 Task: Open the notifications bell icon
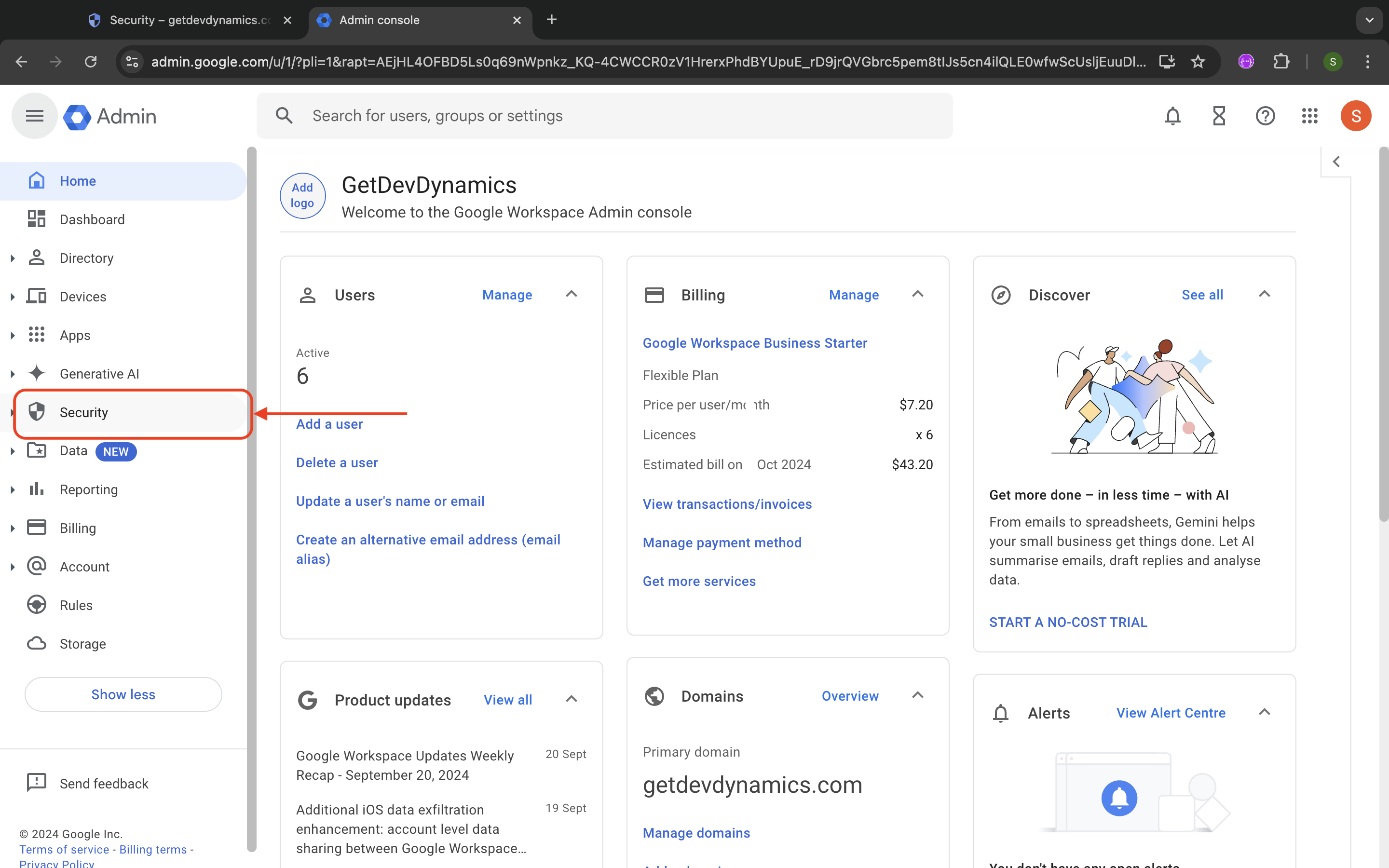[x=1172, y=116]
